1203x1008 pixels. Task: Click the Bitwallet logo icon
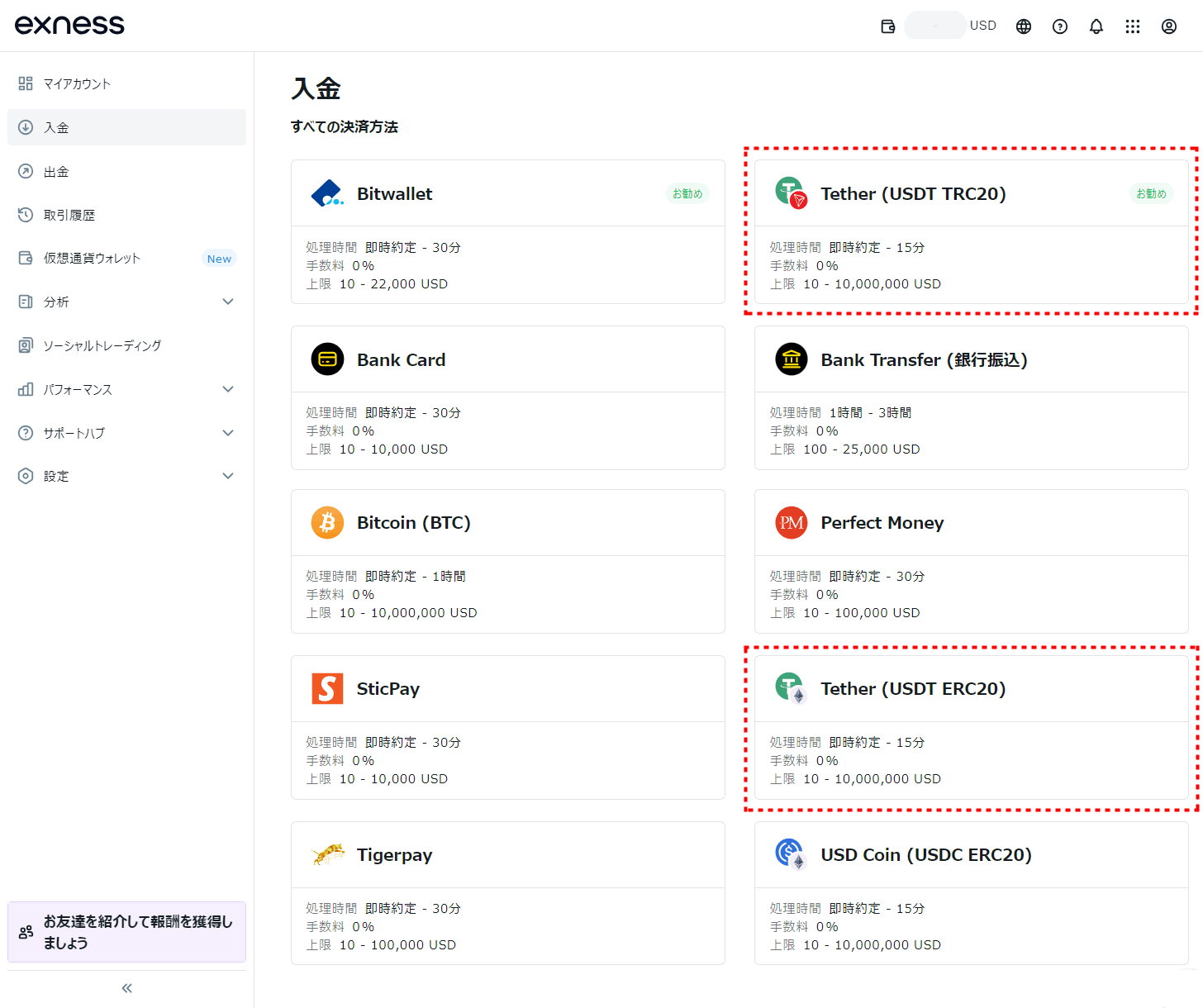pos(327,193)
